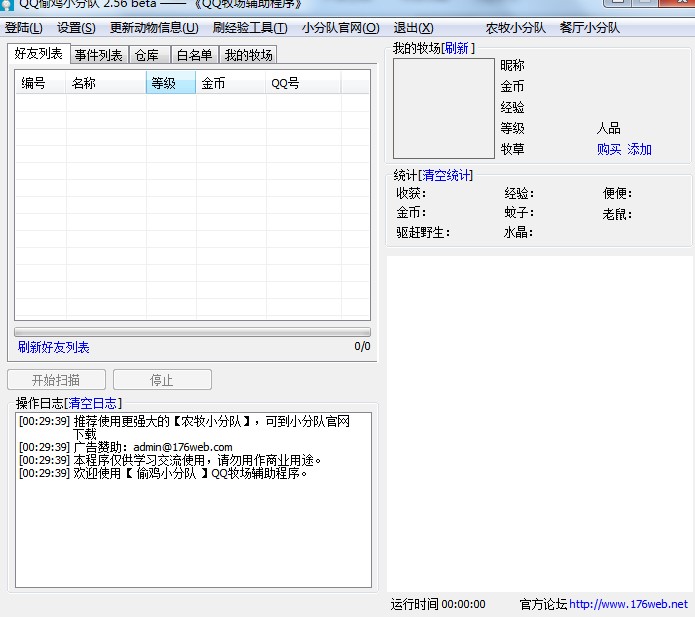Click the 购买 link next to 牧草

pos(609,149)
